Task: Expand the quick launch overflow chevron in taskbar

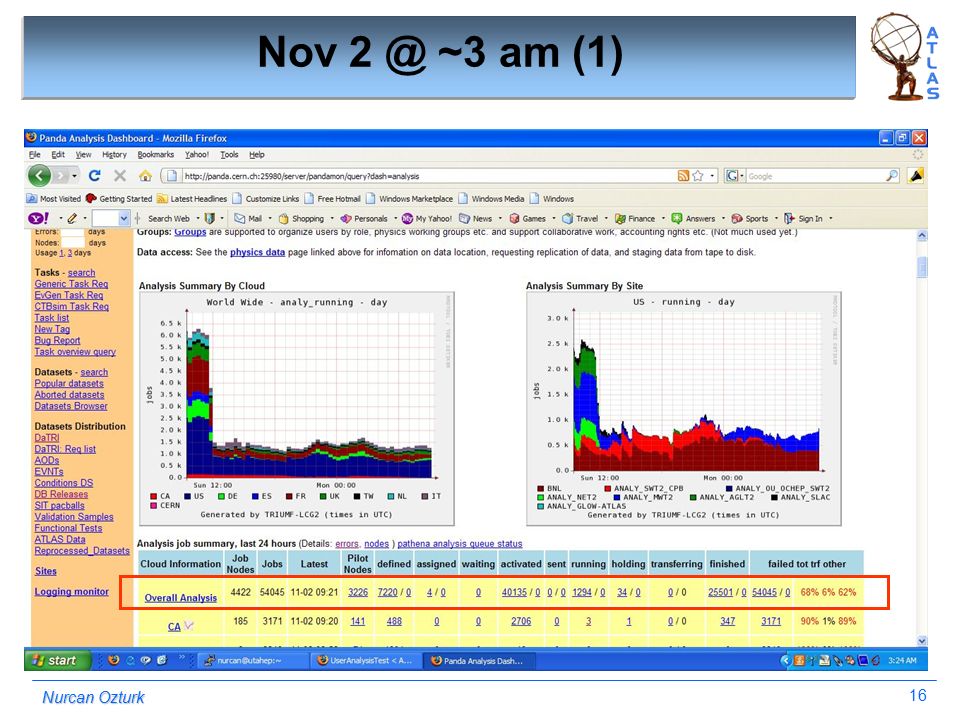Action: [x=181, y=659]
